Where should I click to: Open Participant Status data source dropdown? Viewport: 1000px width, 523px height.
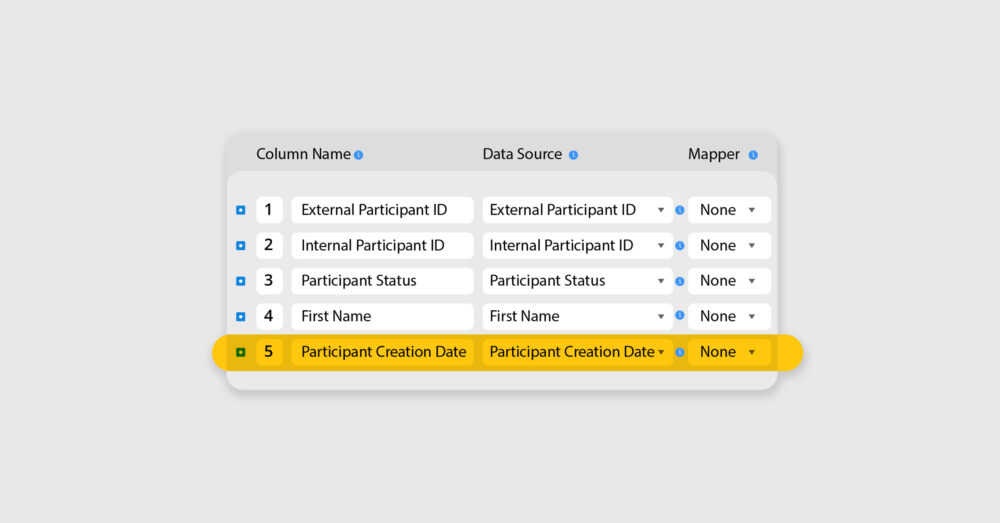pos(577,281)
